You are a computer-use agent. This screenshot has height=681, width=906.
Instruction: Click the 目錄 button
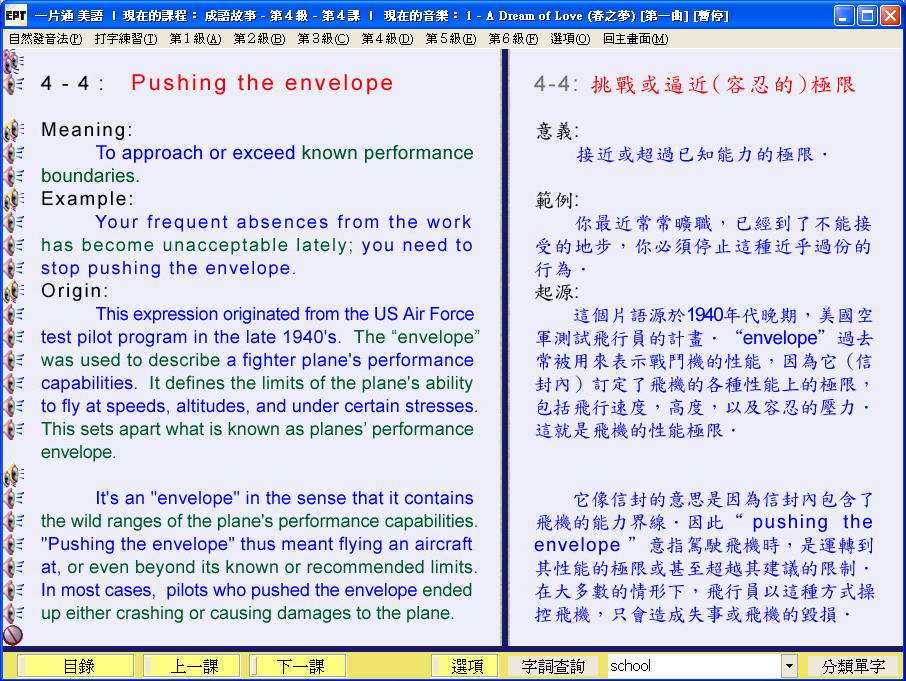pos(78,666)
